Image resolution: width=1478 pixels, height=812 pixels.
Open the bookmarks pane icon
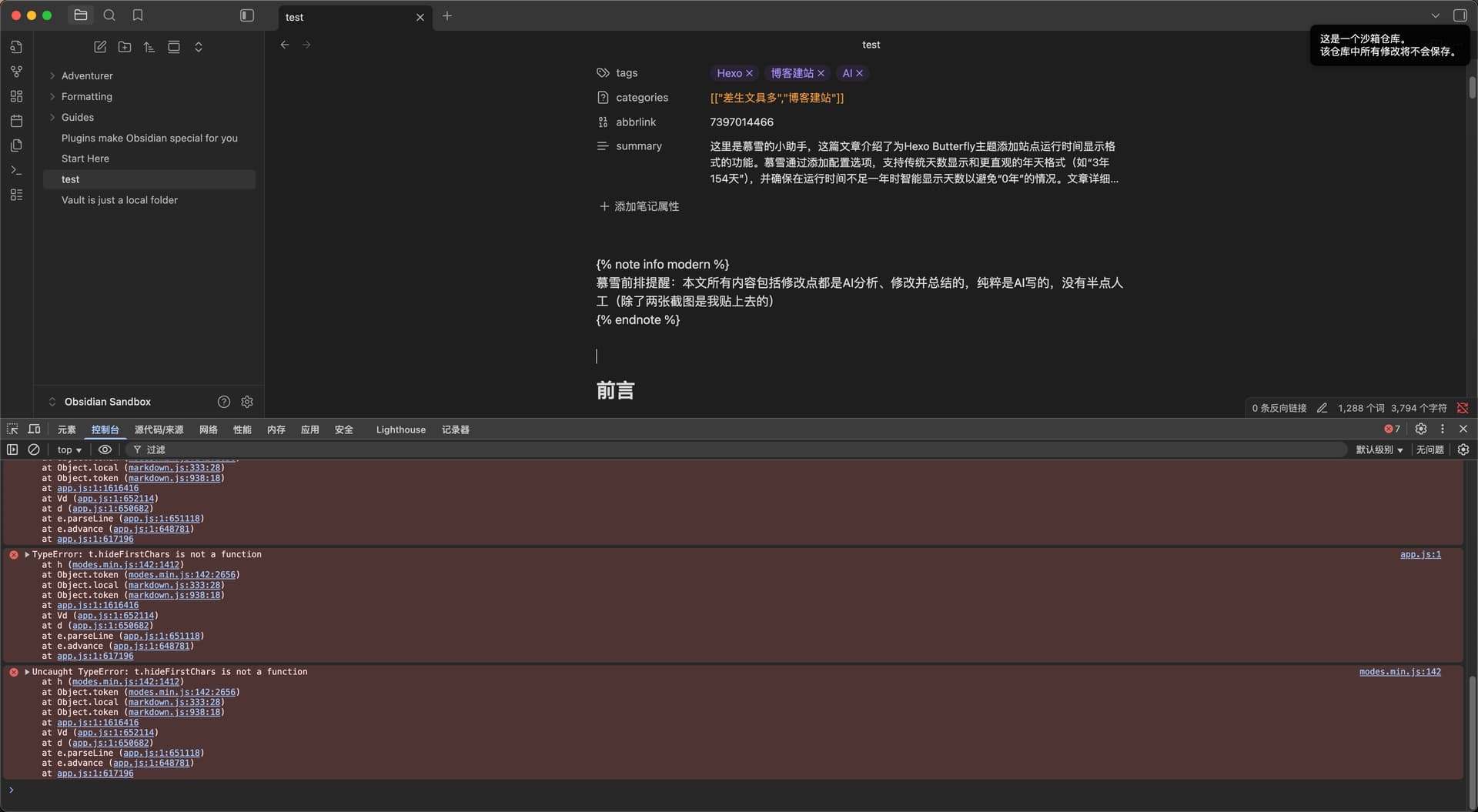[x=138, y=15]
